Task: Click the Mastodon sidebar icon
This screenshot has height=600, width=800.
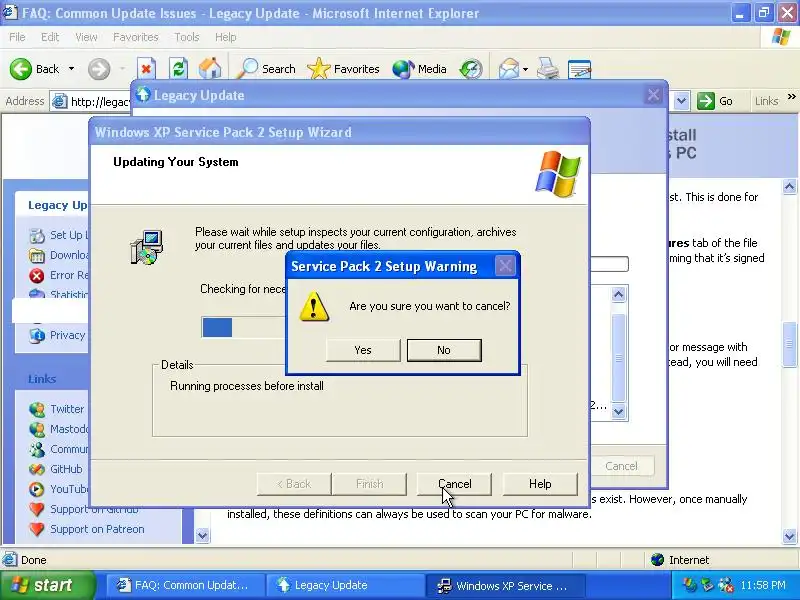Action: coord(37,429)
